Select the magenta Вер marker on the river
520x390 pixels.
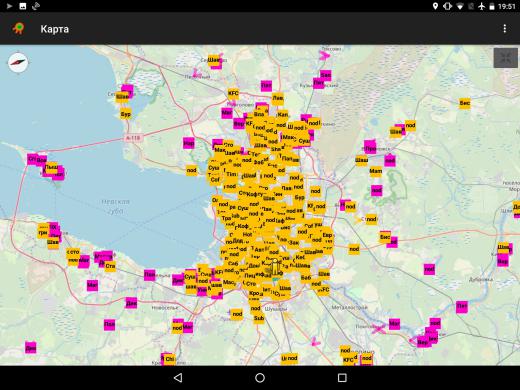pyautogui.click(x=423, y=342)
